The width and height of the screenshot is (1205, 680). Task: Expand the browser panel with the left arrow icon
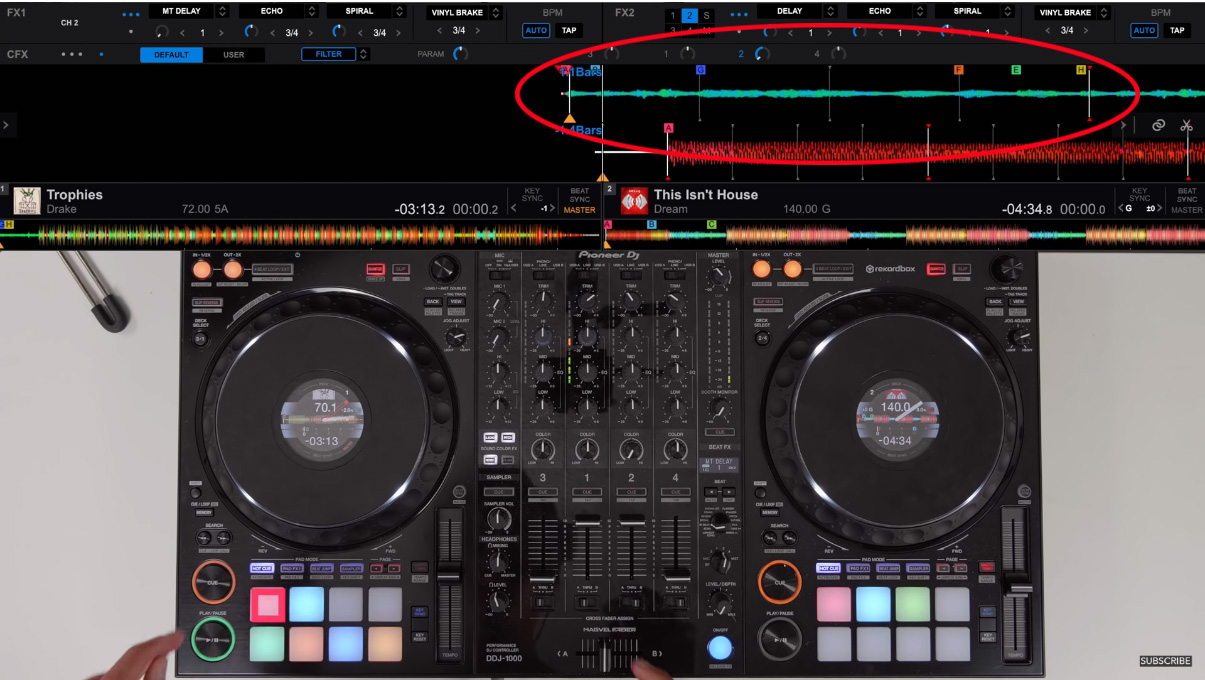(7, 125)
